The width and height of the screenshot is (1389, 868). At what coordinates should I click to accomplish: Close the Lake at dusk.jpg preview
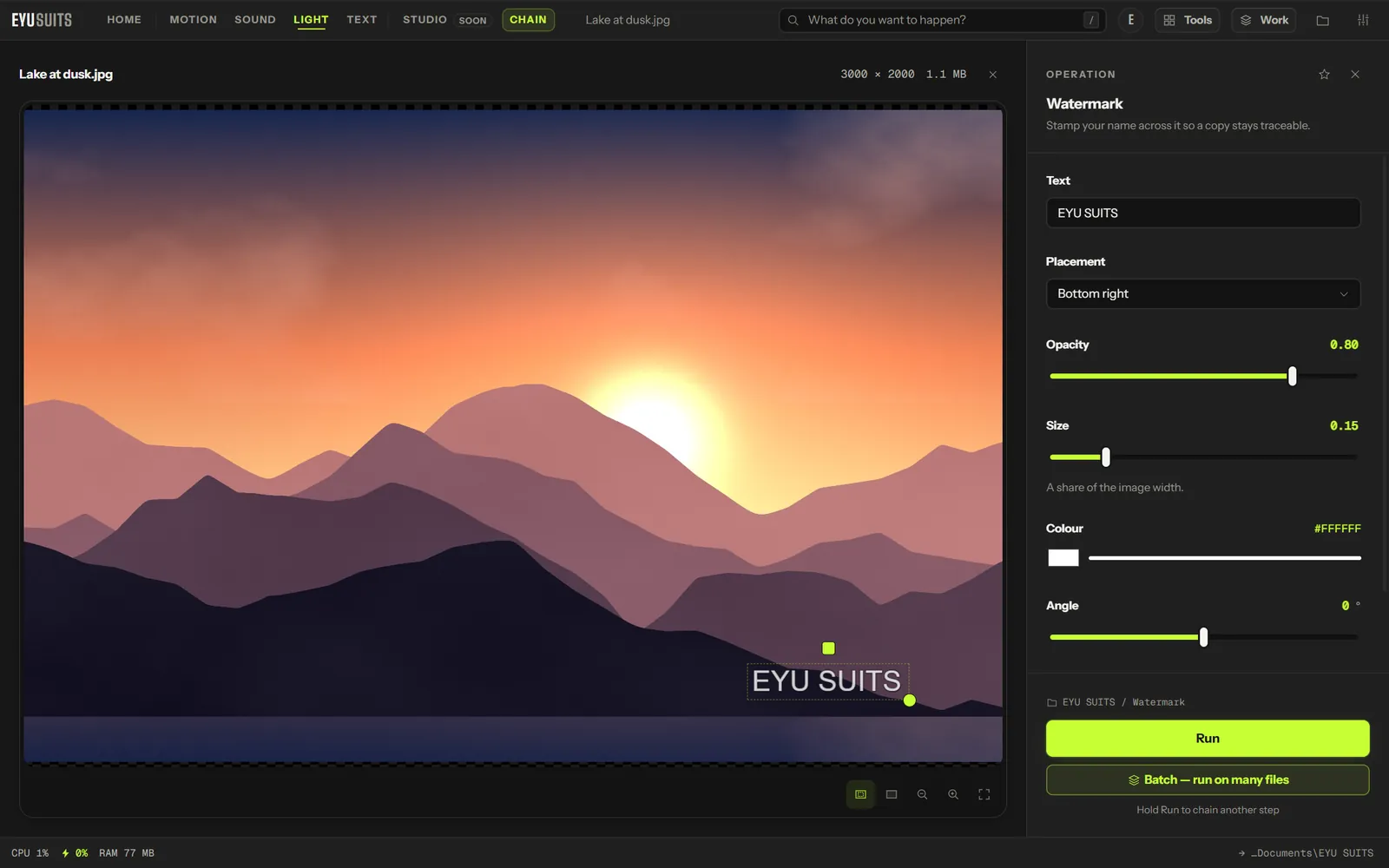[992, 75]
